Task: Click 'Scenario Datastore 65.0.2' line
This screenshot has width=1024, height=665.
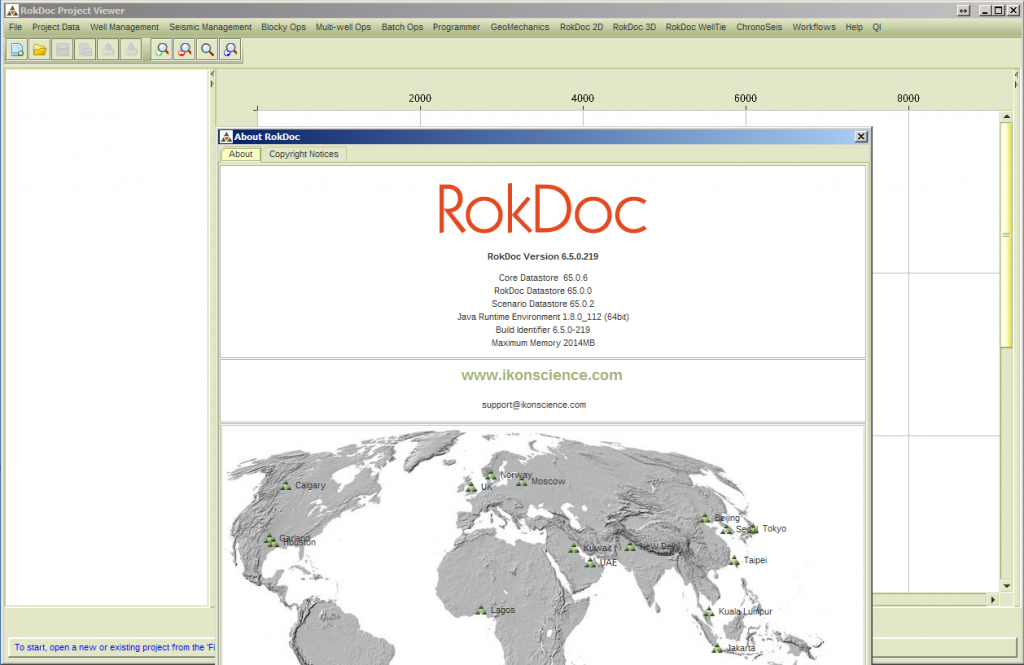Action: pyautogui.click(x=543, y=304)
